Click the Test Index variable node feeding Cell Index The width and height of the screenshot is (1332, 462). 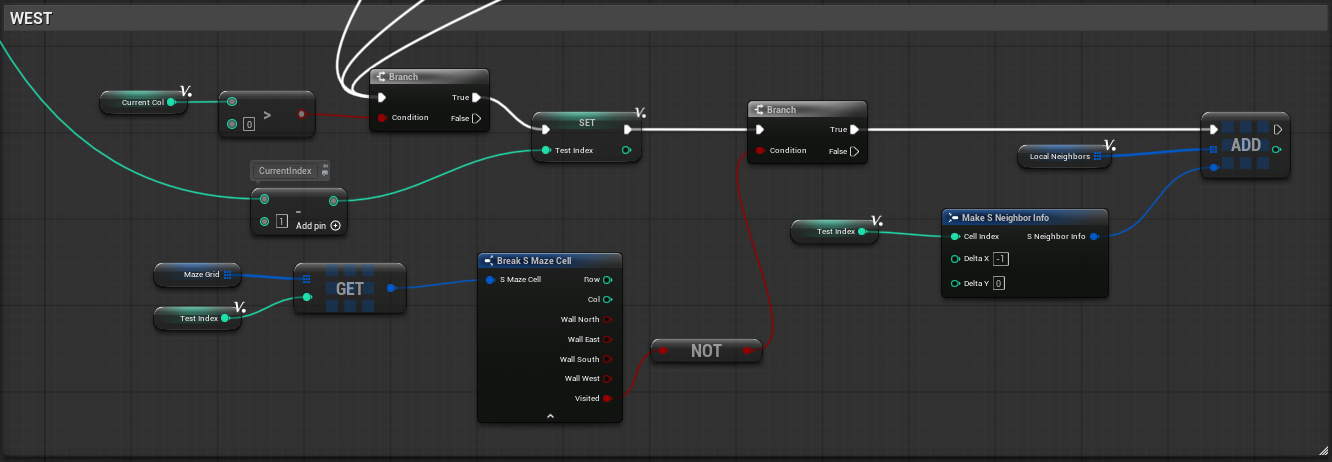[836, 232]
